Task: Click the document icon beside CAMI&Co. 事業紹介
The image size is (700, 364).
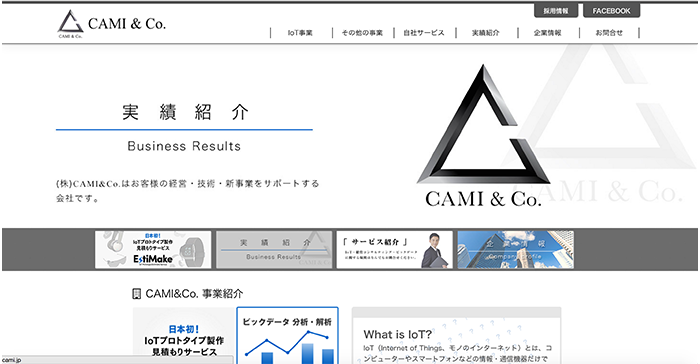Action: (137, 294)
